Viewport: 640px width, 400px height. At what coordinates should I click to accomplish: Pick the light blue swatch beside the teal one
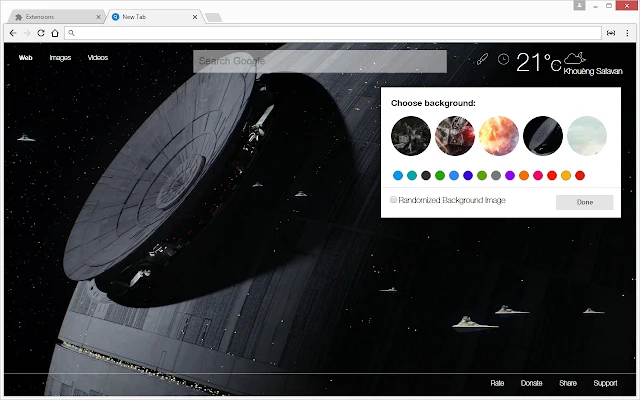pos(398,176)
